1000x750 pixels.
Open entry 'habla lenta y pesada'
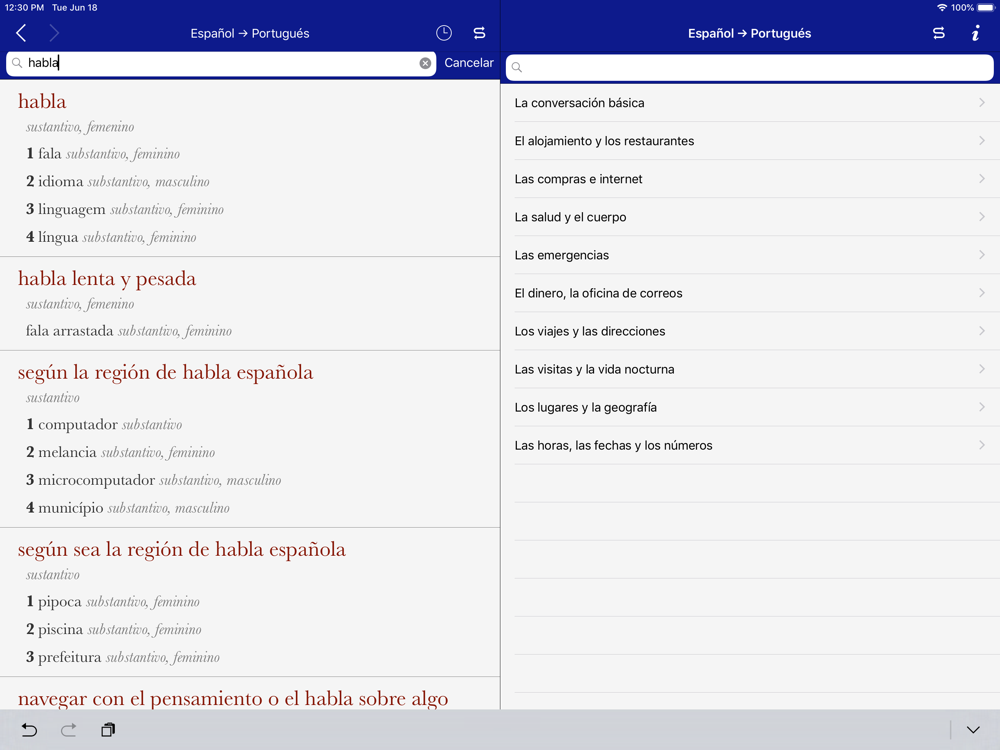click(x=107, y=279)
